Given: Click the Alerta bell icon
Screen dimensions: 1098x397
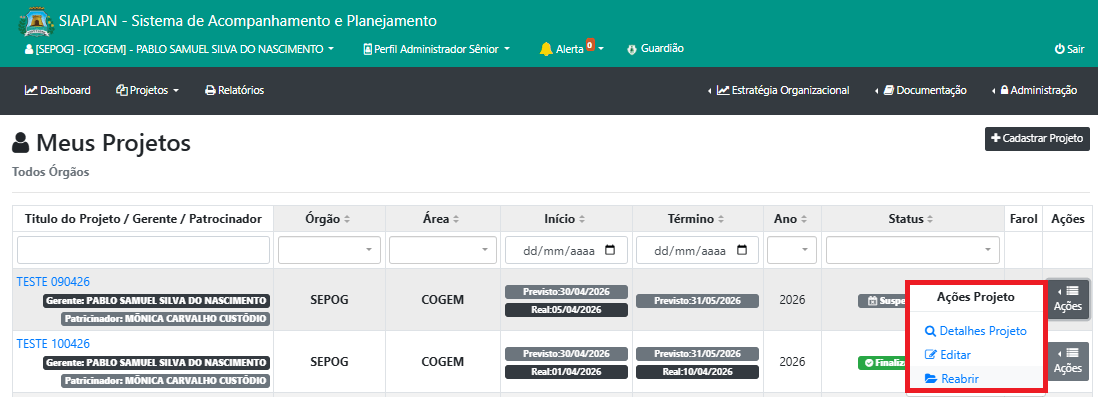Looking at the screenshot, I should (x=546, y=49).
